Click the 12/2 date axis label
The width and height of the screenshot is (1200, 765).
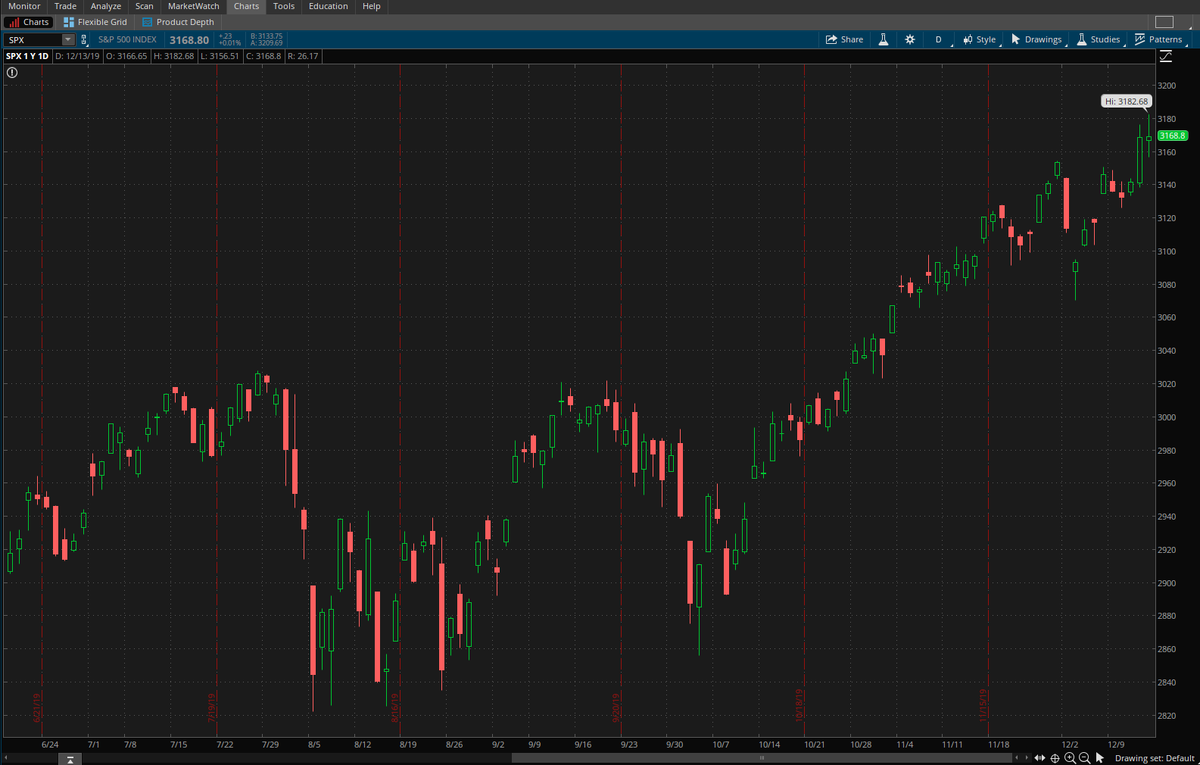coord(1069,744)
